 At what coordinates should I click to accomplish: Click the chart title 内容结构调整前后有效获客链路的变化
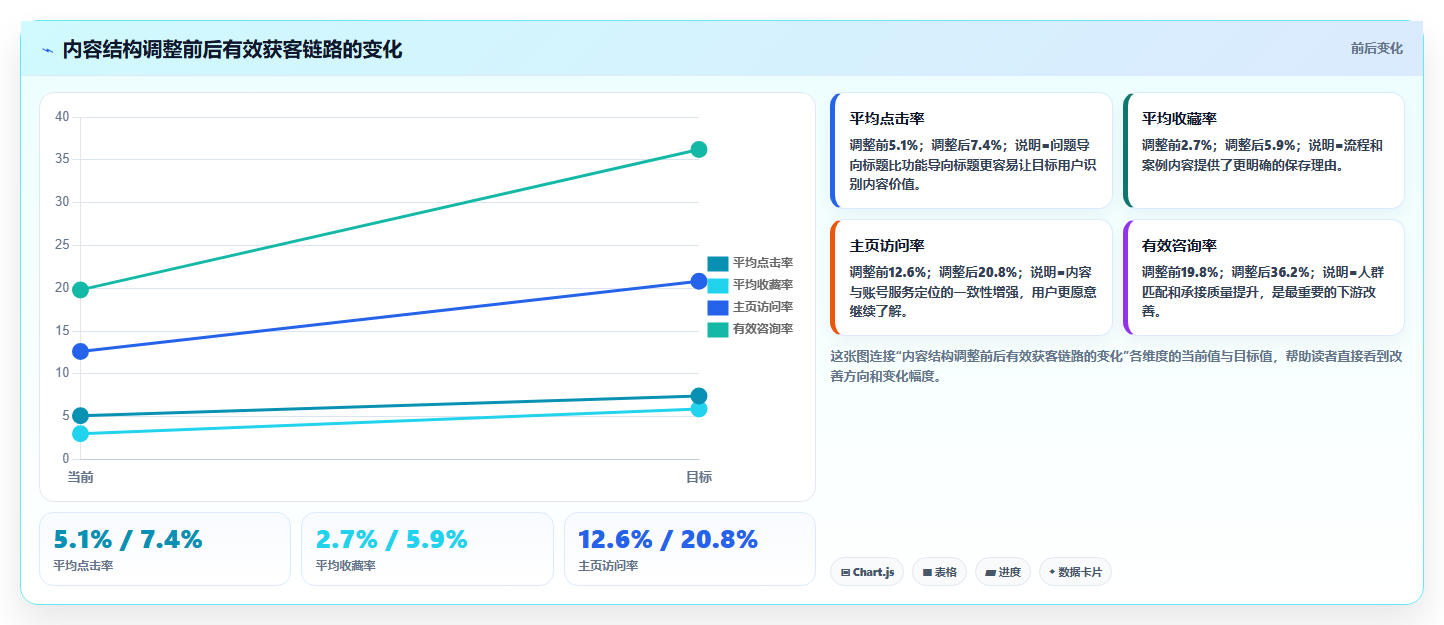[232, 50]
